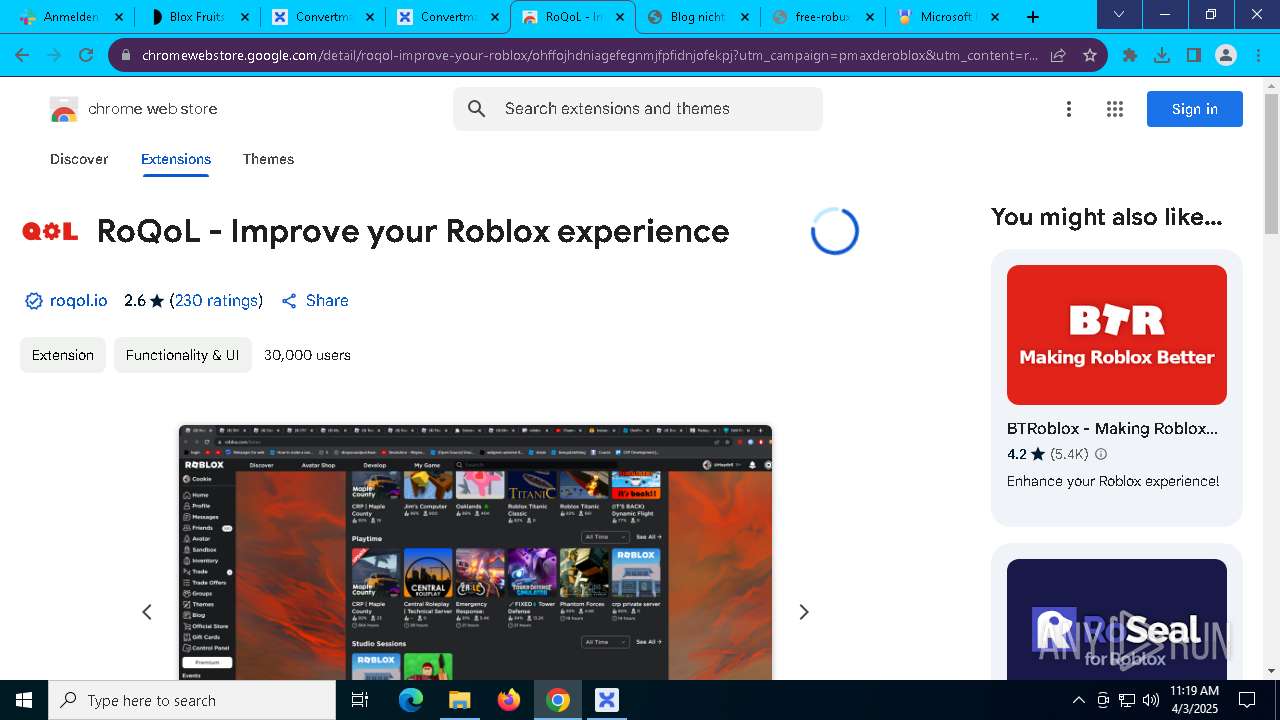Open the volume control in the tray
This screenshot has width=1280, height=720.
[1151, 700]
